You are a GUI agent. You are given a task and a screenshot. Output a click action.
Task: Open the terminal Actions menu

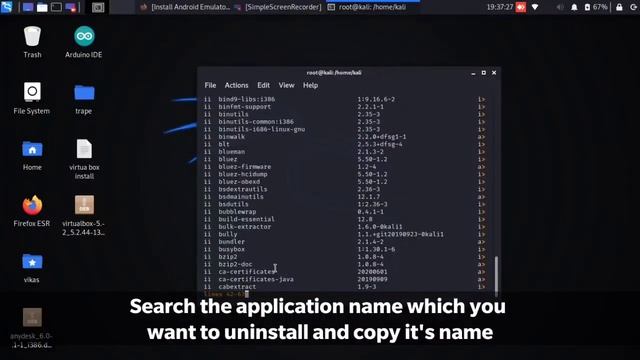pyautogui.click(x=236, y=85)
